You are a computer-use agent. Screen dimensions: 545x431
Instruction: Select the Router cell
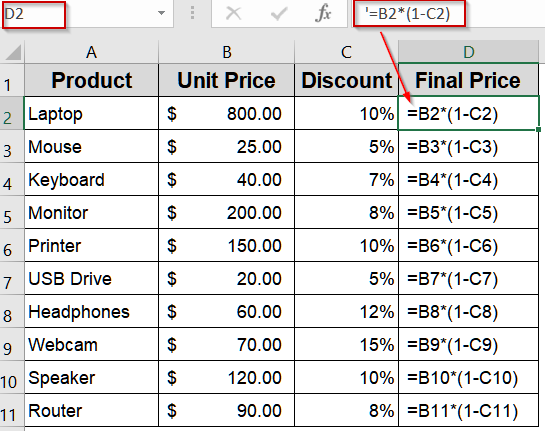pyautogui.click(x=91, y=410)
